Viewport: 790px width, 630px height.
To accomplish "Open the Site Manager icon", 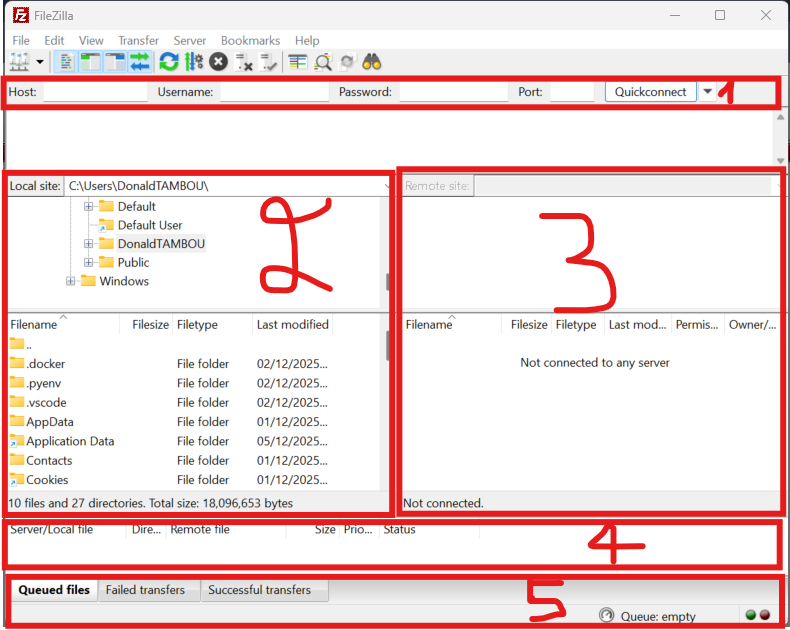I will 19,62.
